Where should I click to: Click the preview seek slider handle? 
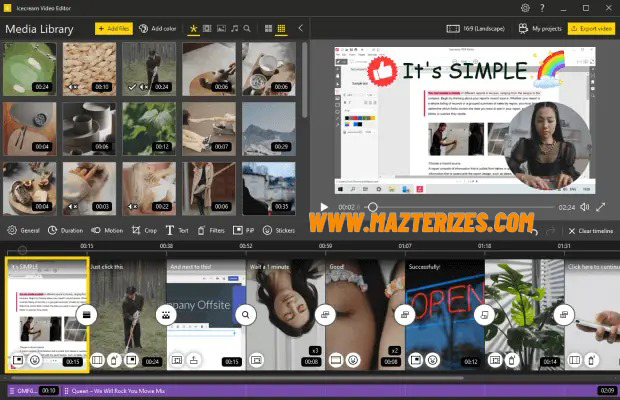pos(372,207)
